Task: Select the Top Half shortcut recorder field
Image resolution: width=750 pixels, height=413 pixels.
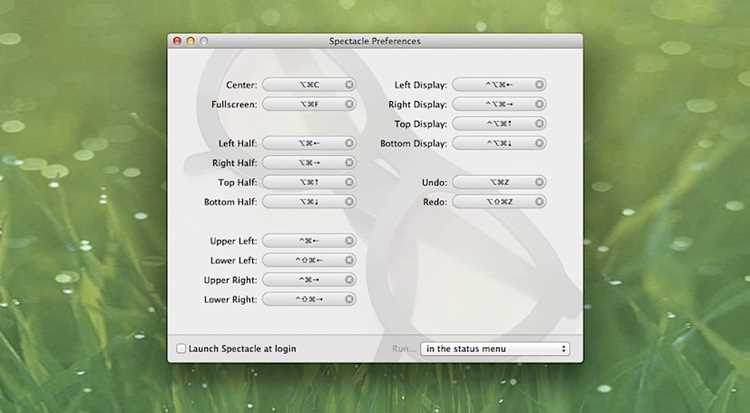Action: point(309,182)
